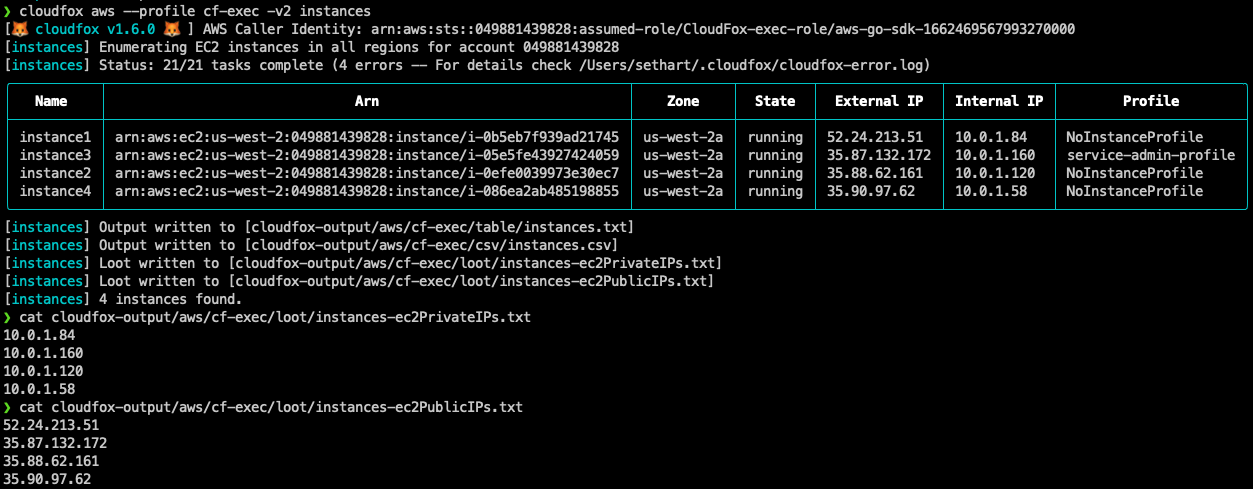Click 10.0.1.160 in private IPs output
This screenshot has height=489, width=1253.
pyautogui.click(x=44, y=353)
